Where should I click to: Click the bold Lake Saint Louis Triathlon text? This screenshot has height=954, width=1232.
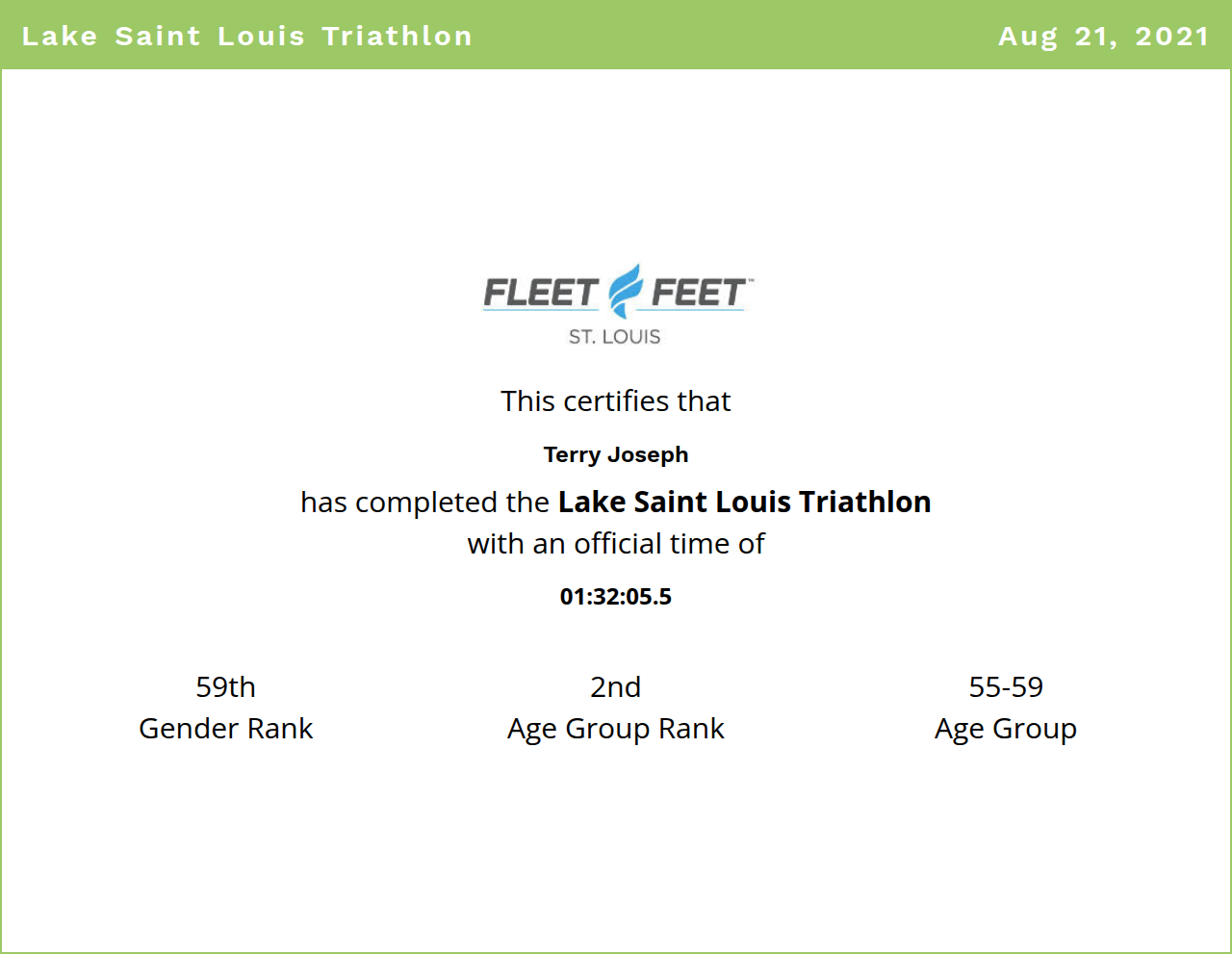click(x=744, y=502)
